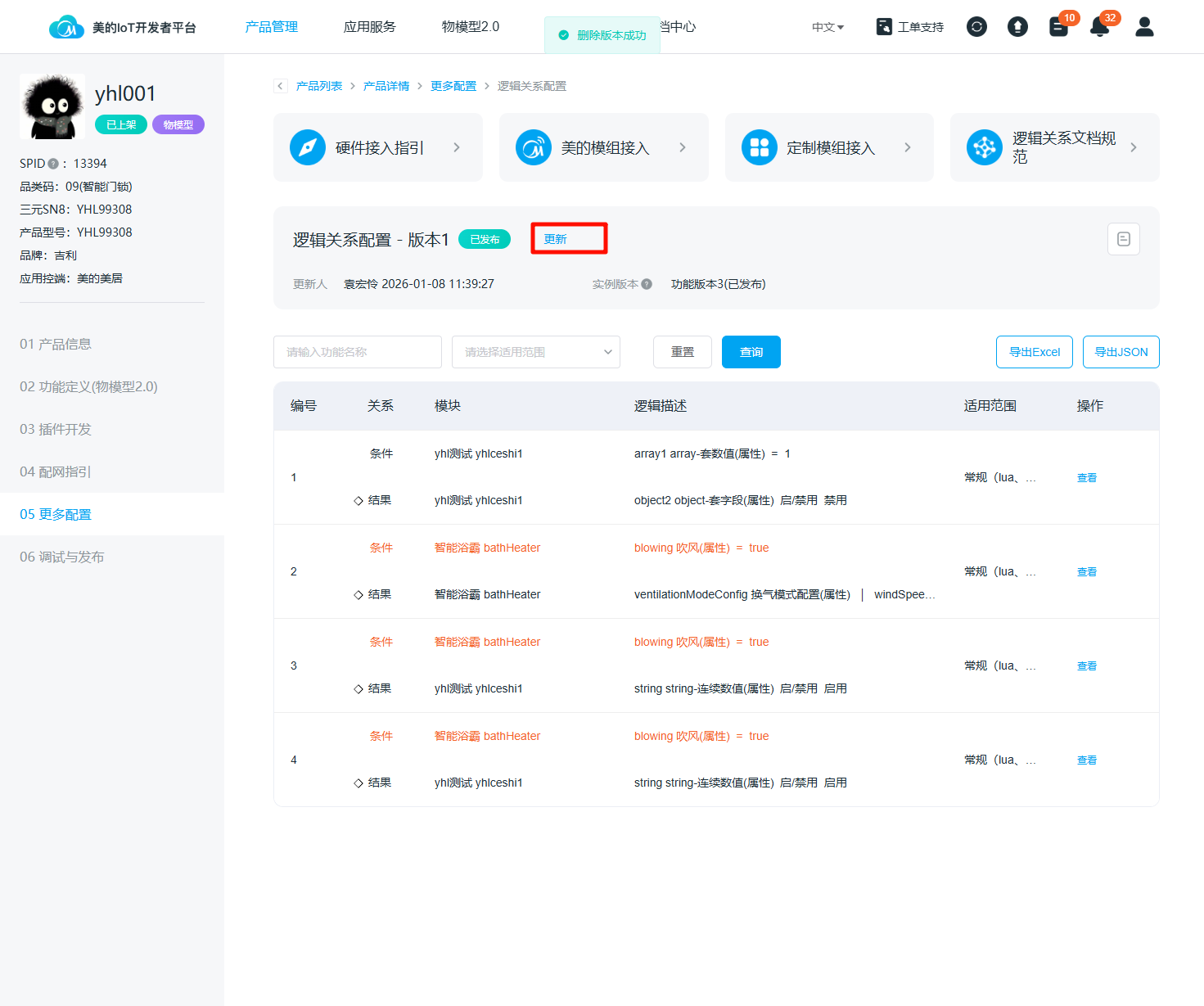Open the 产品管理 top menu
Screen dimensions: 1204x1006
[272, 27]
